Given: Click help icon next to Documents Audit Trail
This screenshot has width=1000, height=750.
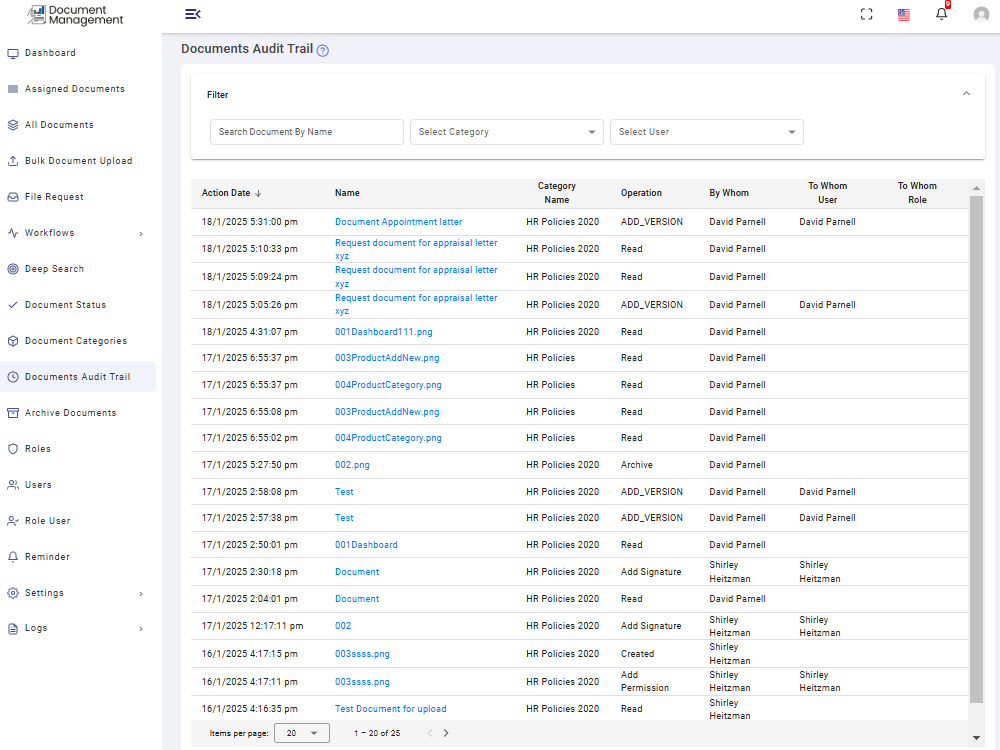Looking at the screenshot, I should point(323,51).
